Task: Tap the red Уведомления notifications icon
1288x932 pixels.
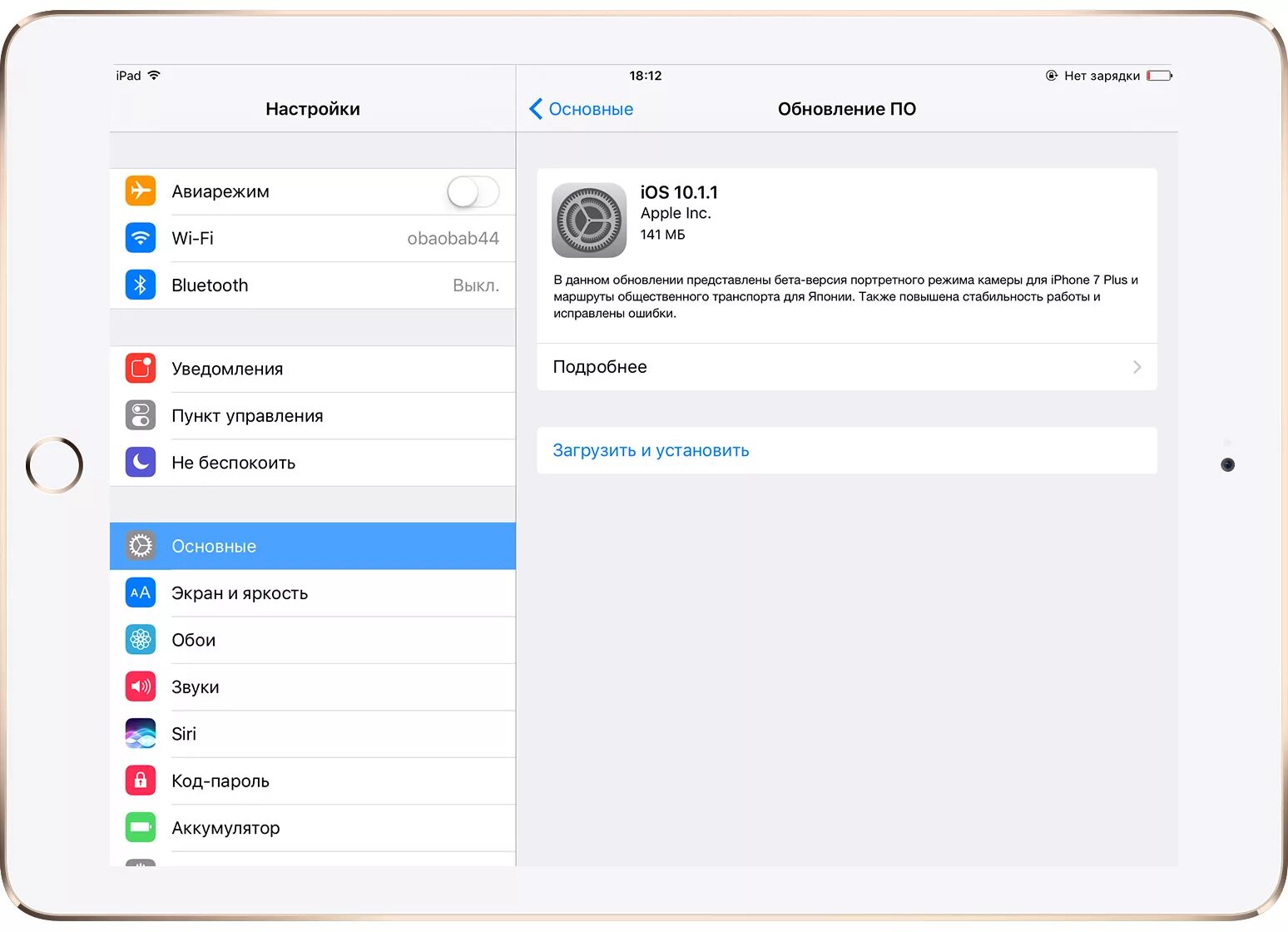Action: (141, 368)
